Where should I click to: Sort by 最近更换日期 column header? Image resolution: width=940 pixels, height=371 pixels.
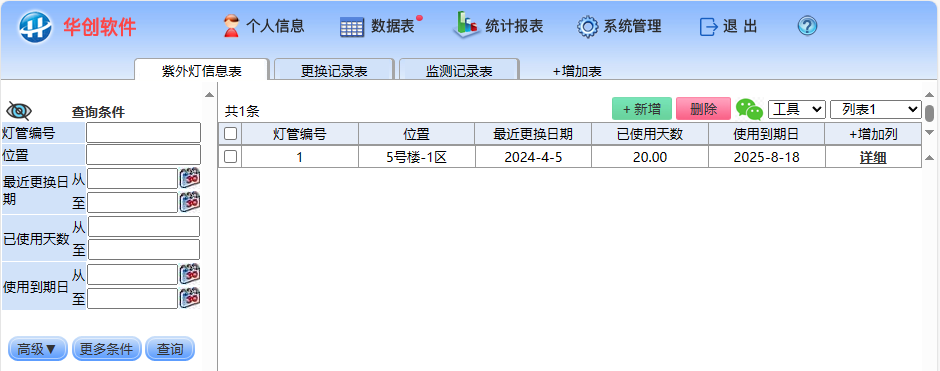point(533,134)
